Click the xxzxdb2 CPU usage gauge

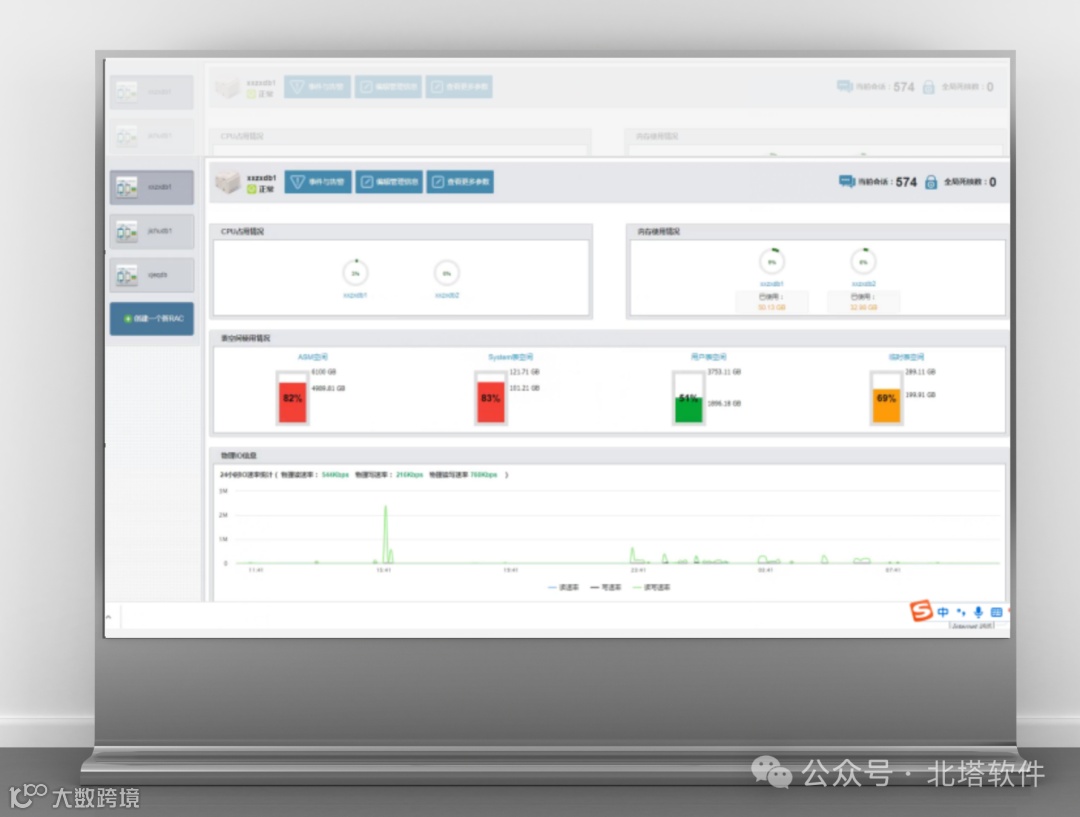446,273
